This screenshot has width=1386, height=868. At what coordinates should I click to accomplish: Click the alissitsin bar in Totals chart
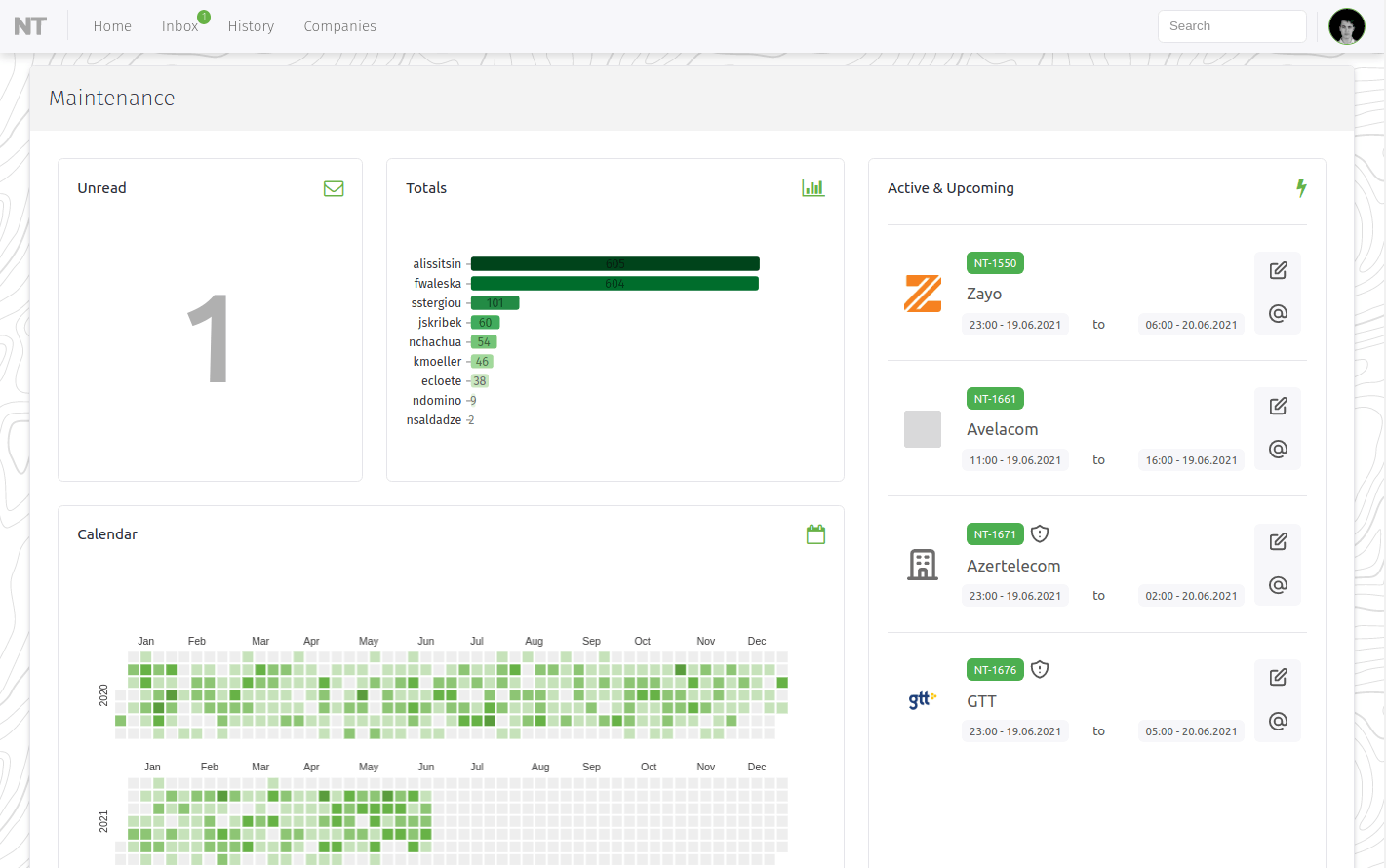tap(614, 264)
